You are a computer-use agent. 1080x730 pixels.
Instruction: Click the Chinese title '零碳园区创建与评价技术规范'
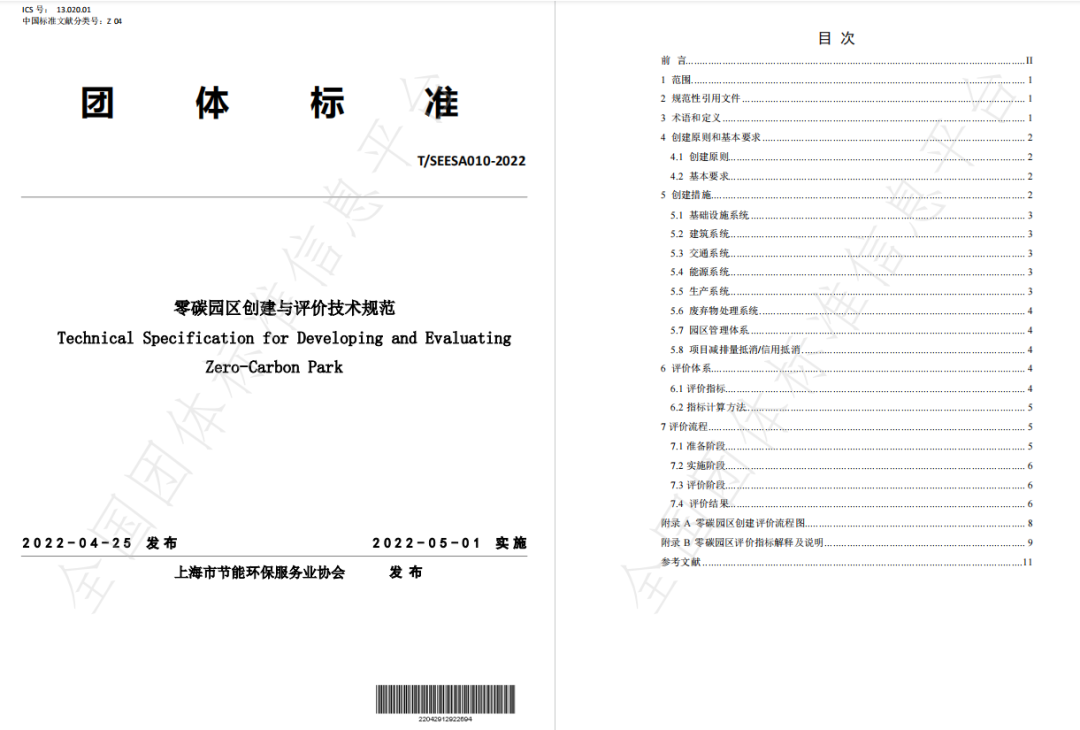click(x=284, y=308)
